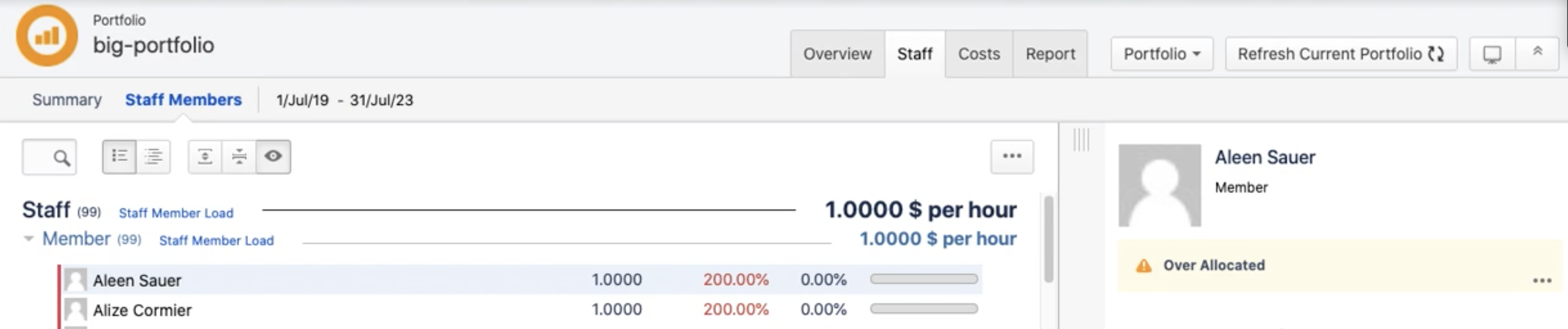Click Aleen Sauer's allocation progress bar
The width and height of the screenshot is (1568, 329).
923,279
